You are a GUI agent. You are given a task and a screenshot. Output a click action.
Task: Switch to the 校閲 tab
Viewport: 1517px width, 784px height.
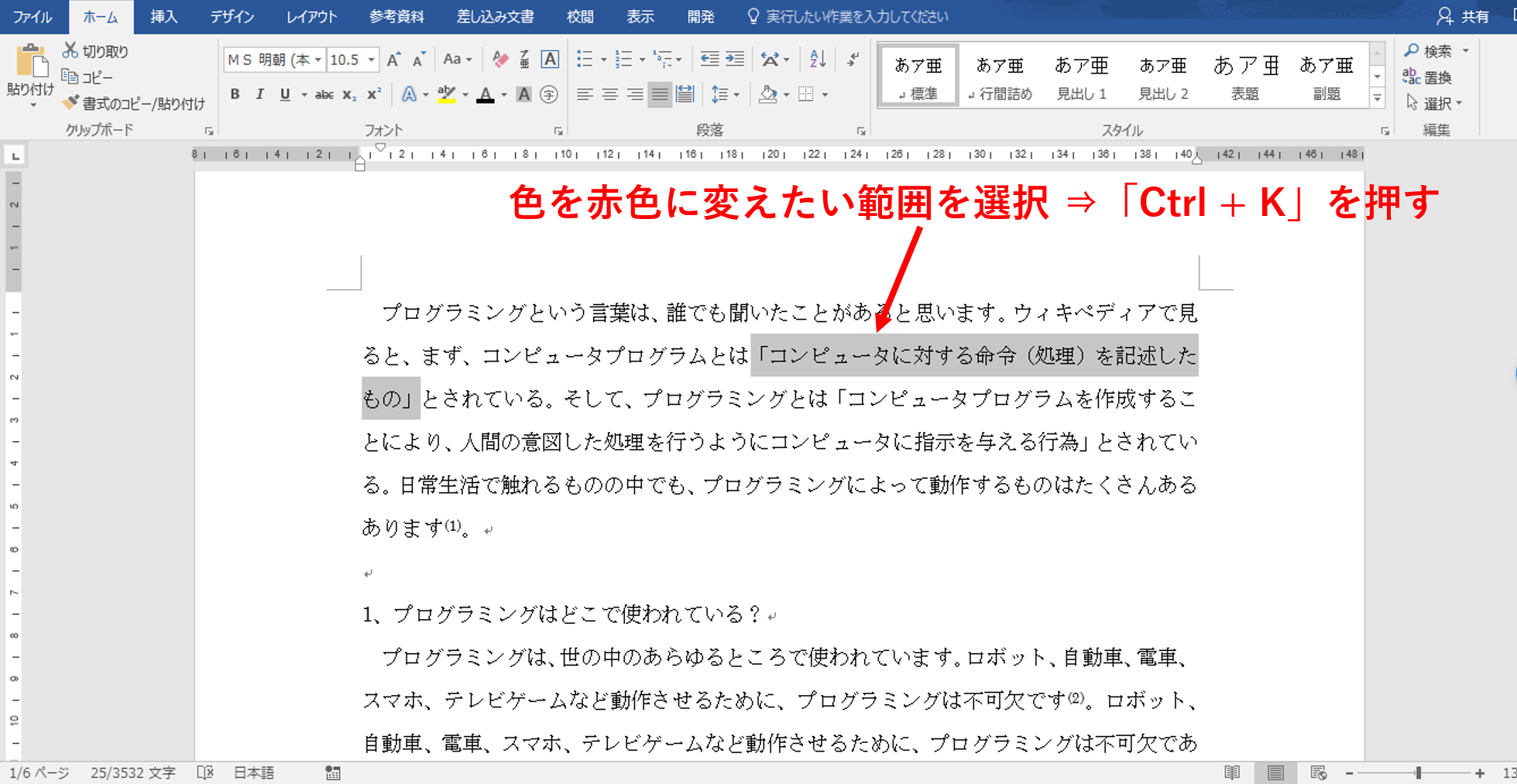coord(580,16)
